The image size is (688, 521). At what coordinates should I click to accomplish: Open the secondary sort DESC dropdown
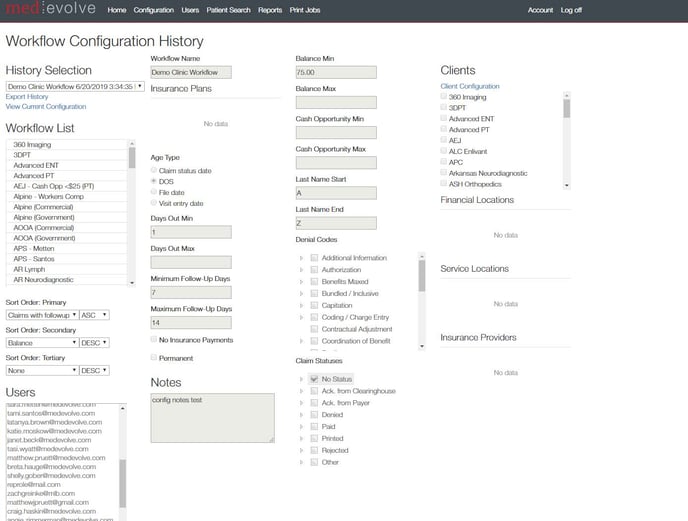pyautogui.click(x=95, y=343)
